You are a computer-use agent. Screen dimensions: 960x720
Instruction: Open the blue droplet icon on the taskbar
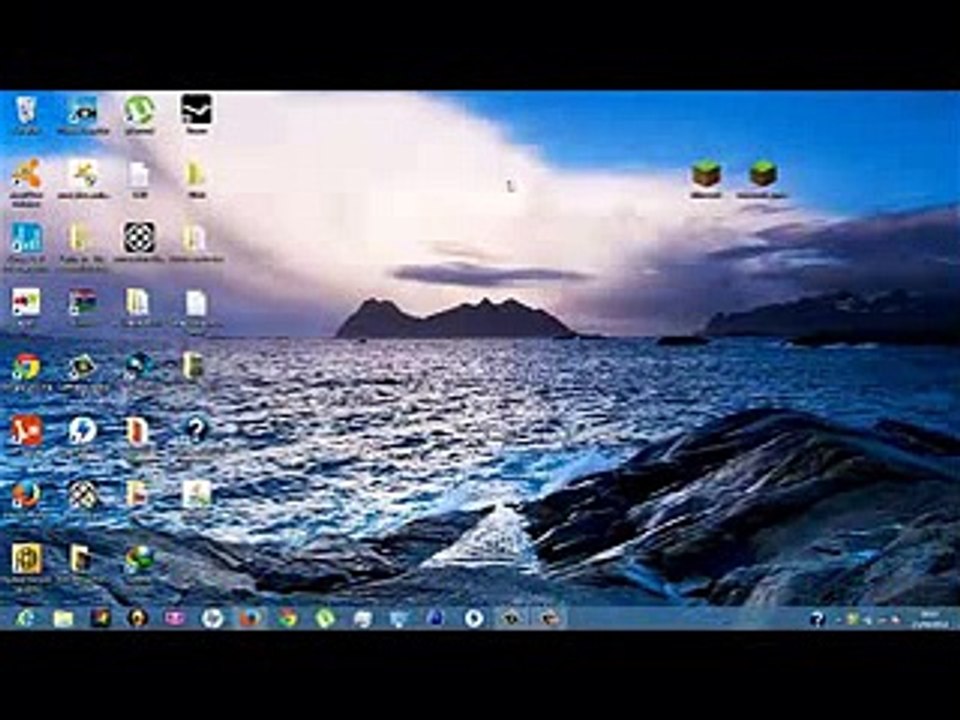click(436, 618)
